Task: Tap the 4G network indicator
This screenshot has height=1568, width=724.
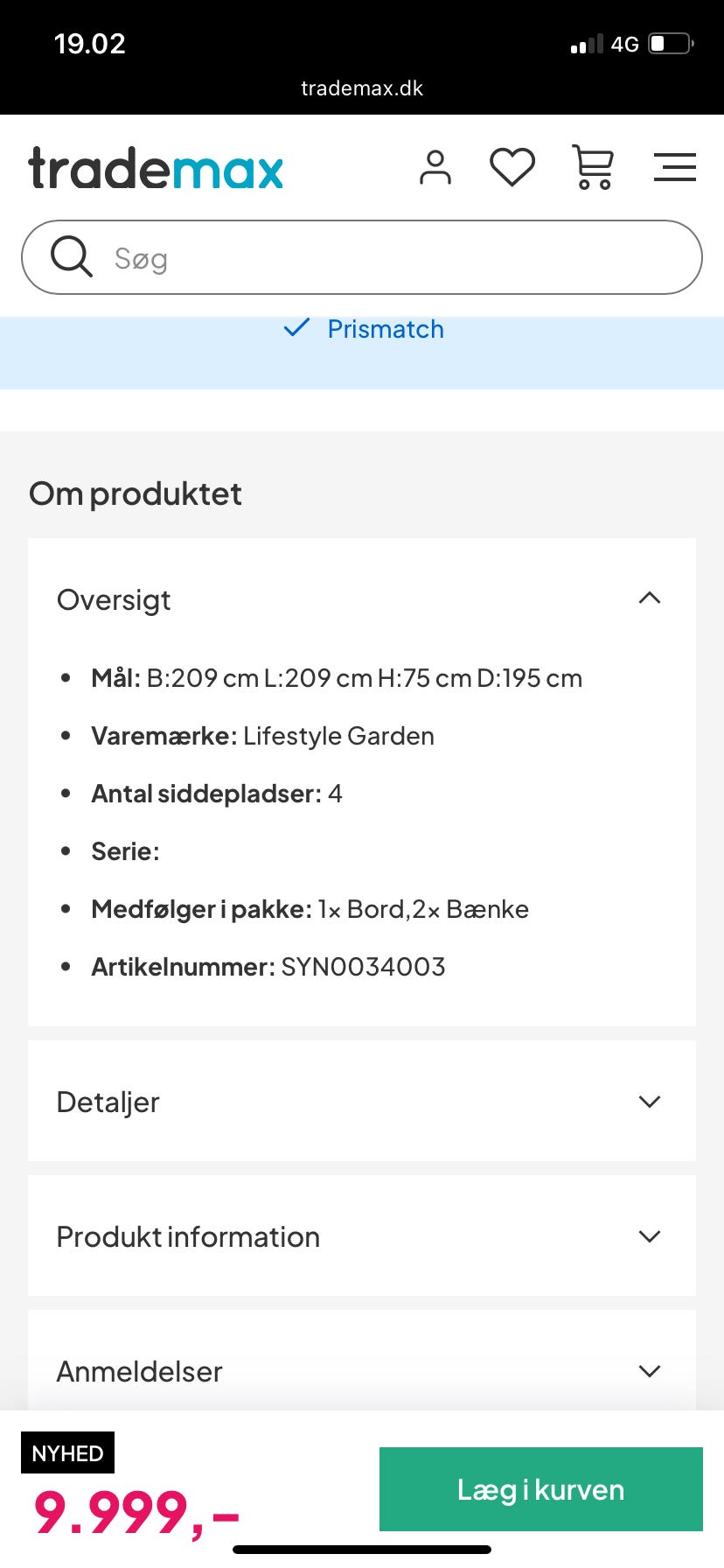Action: click(x=624, y=44)
